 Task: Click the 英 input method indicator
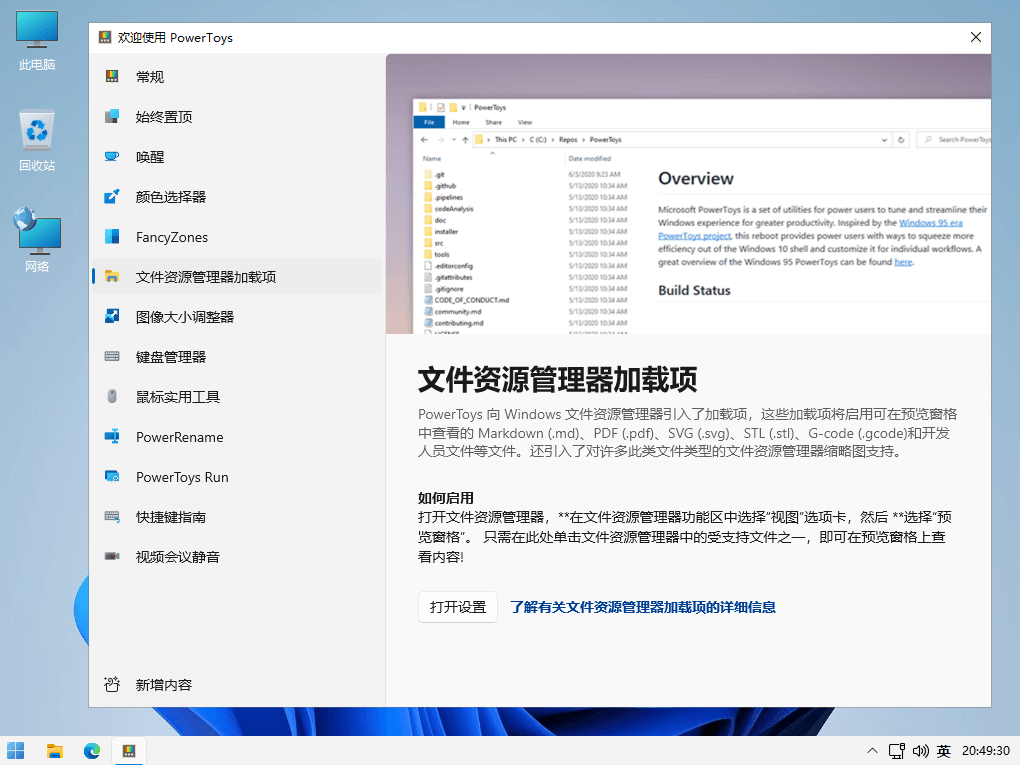coord(944,751)
